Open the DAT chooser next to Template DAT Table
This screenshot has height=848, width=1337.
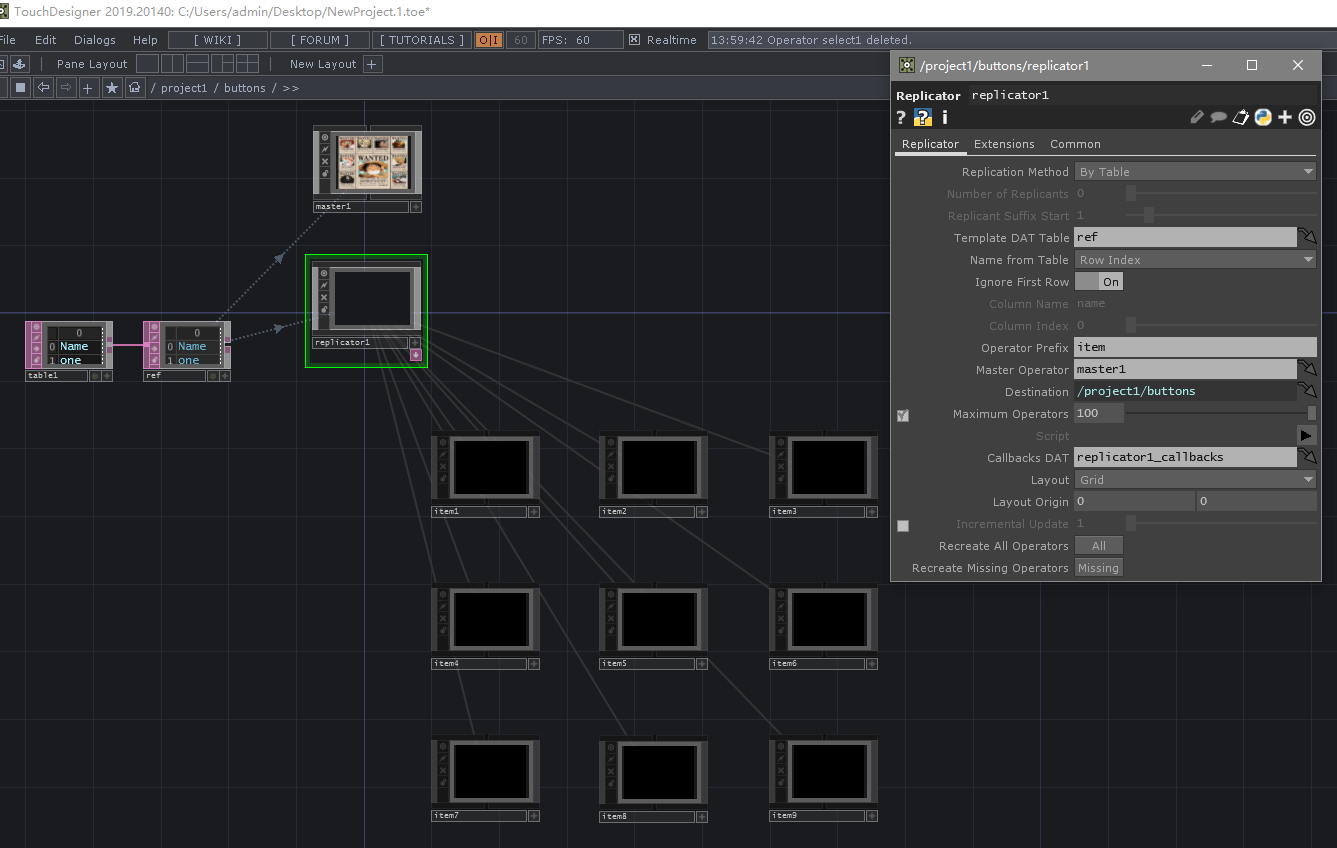(x=1308, y=236)
